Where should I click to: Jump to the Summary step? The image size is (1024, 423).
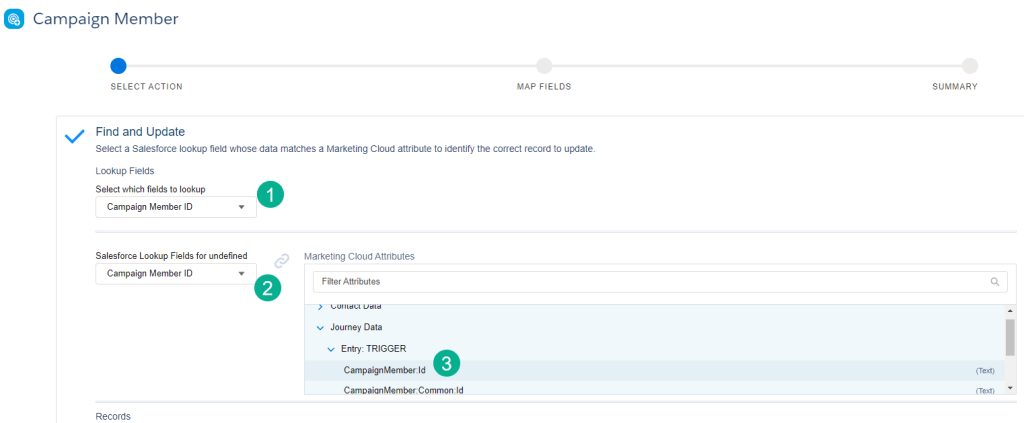pyautogui.click(x=969, y=66)
